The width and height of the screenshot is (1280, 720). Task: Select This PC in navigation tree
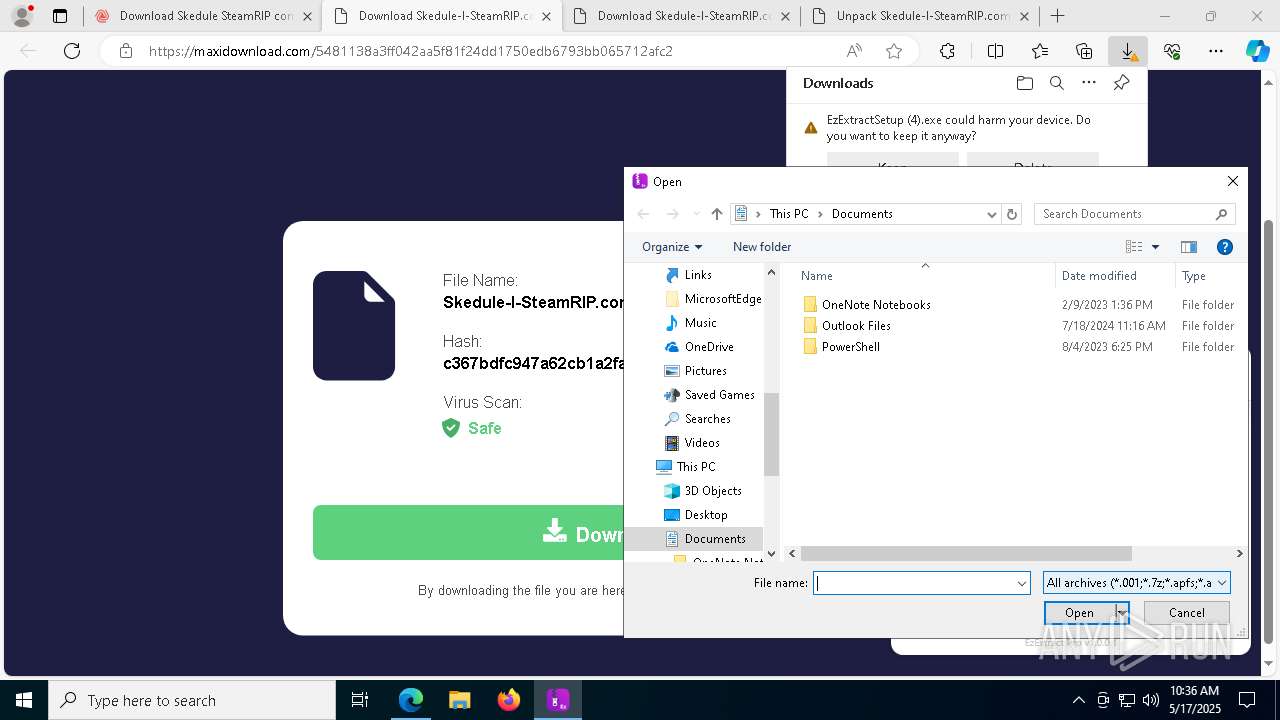(695, 467)
